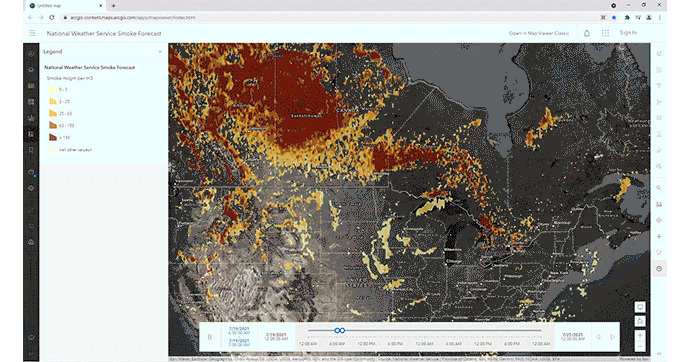The height and width of the screenshot is (362, 690).
Task: Open the hamburger main menu
Action: (32, 33)
